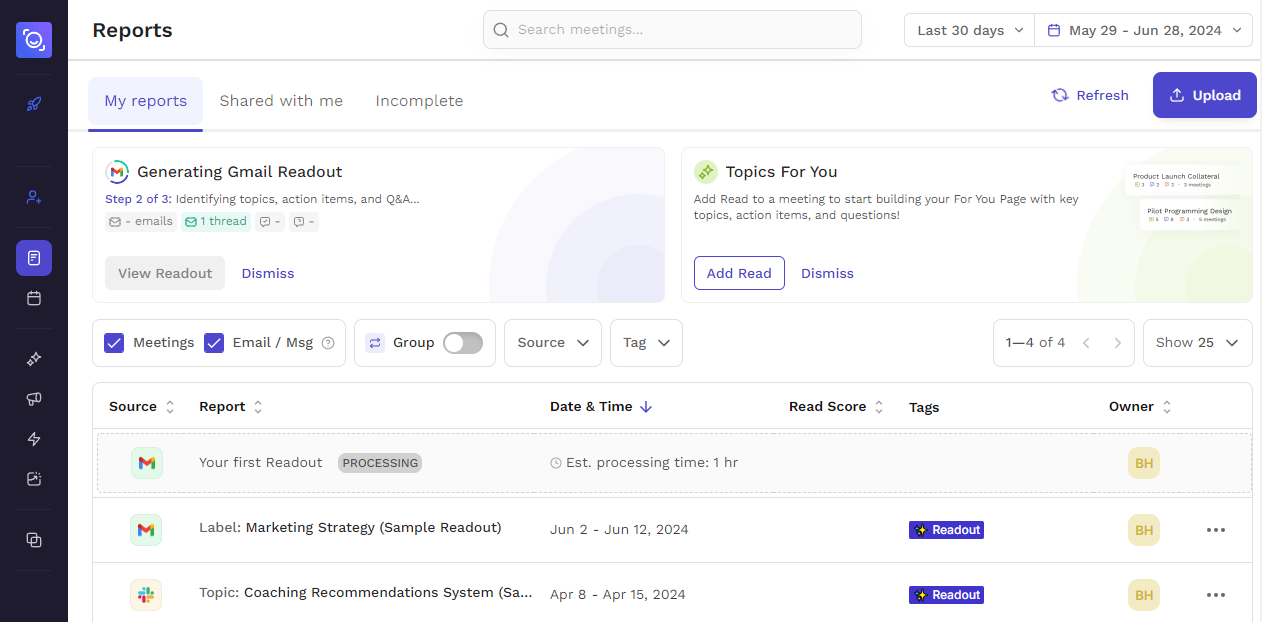Switch to the Shared with me tab
Image resolution: width=1262 pixels, height=622 pixels.
(281, 101)
